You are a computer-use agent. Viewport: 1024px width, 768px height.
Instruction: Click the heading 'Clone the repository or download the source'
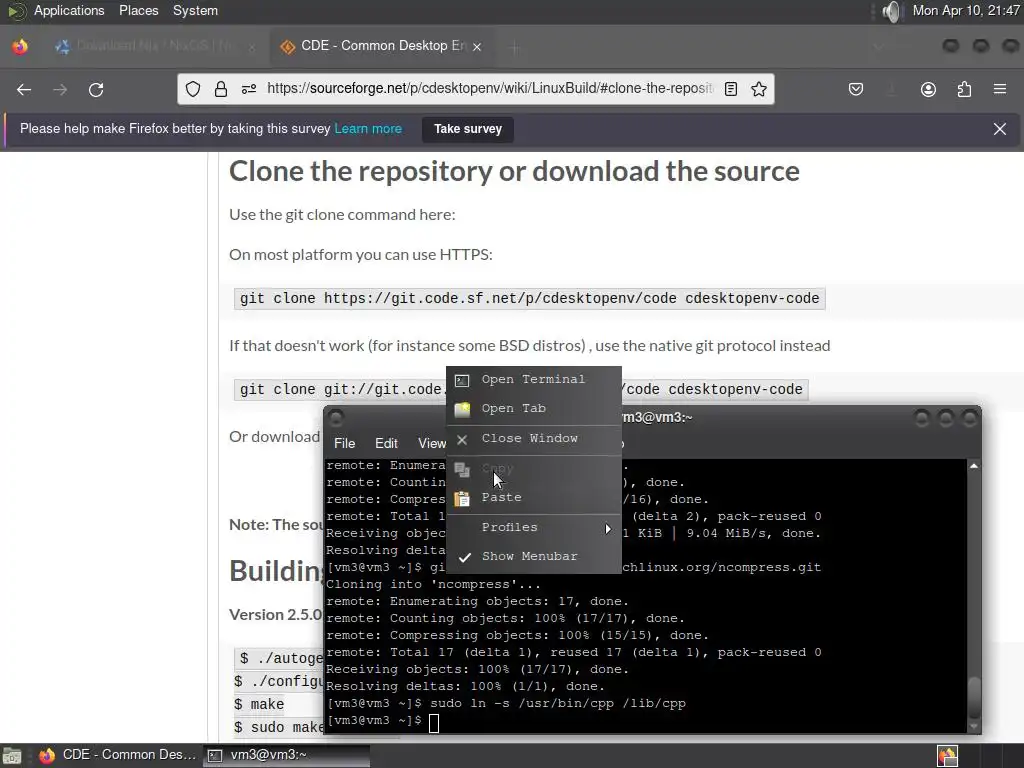514,171
